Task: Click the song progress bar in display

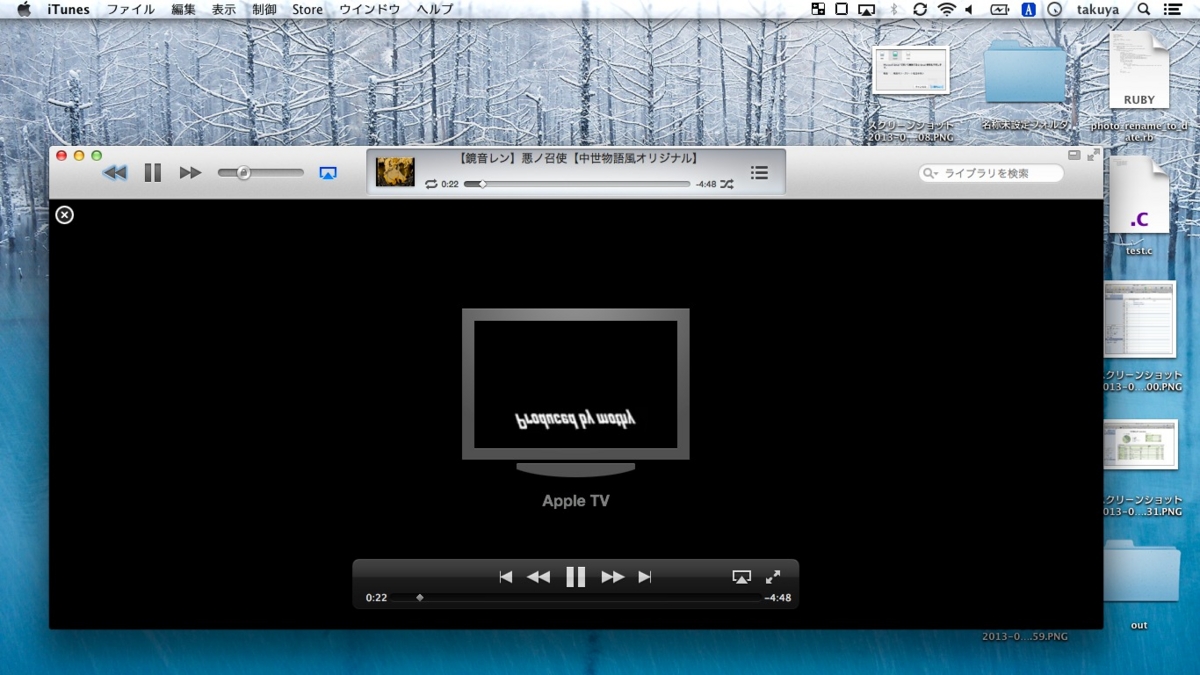Action: tap(577, 184)
